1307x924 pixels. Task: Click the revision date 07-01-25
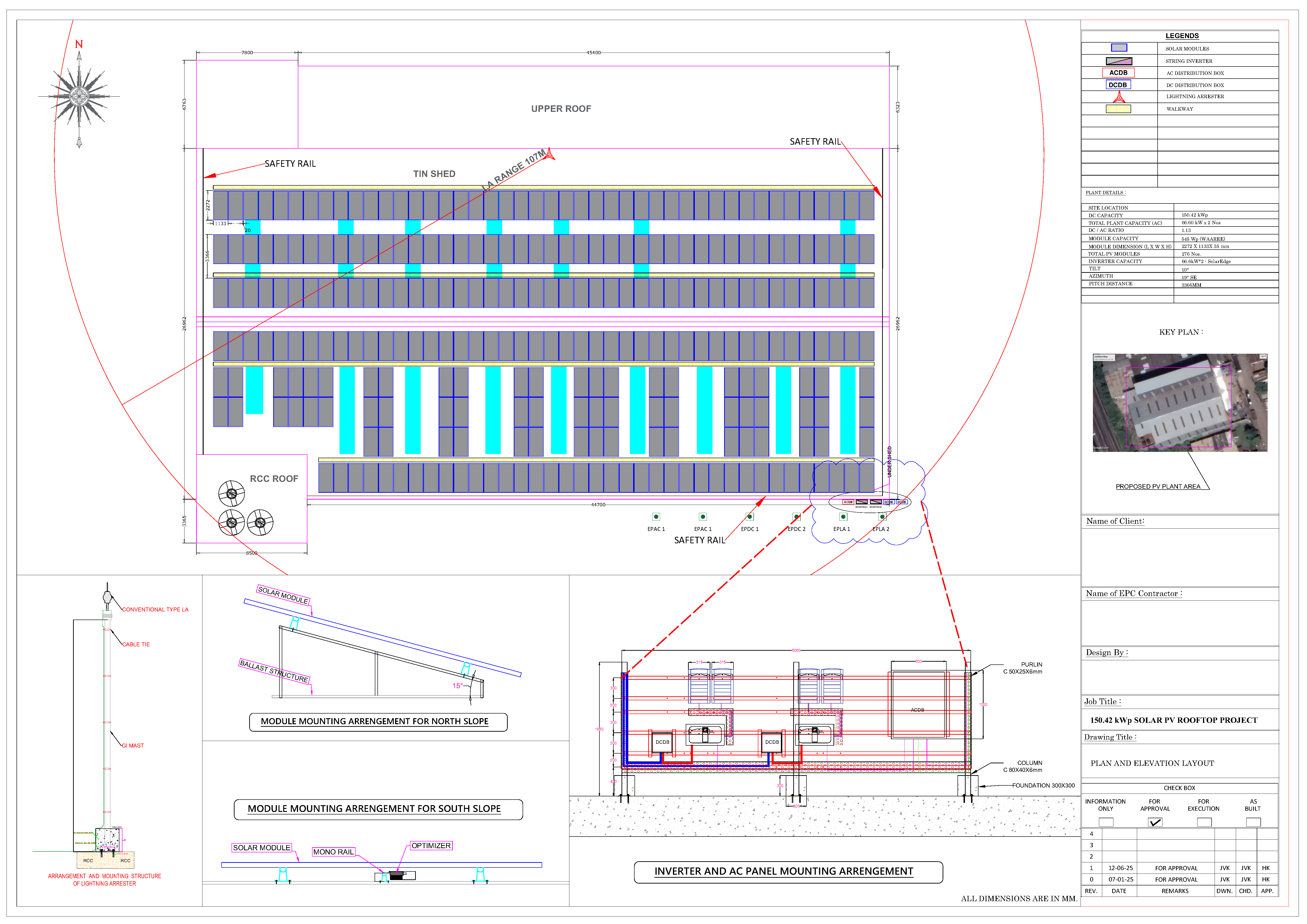1120,880
